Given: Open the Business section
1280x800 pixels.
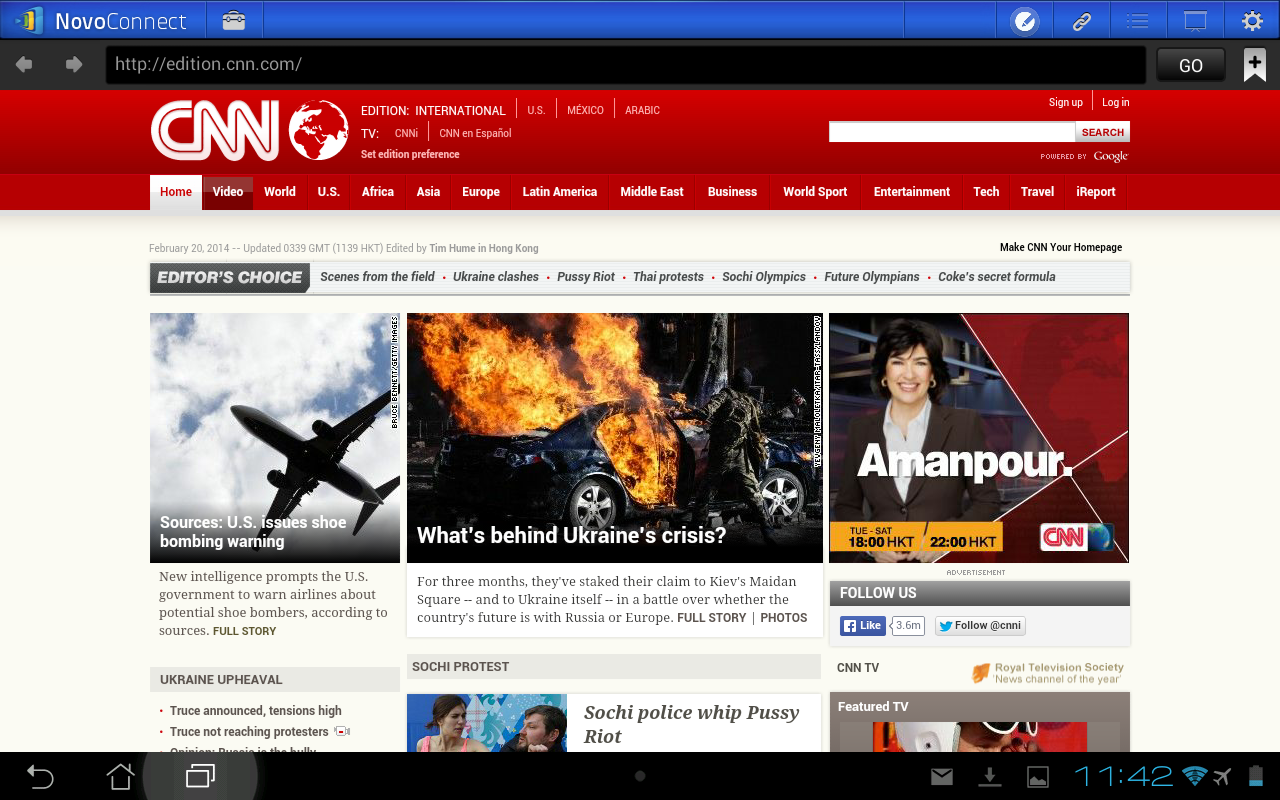Looking at the screenshot, I should (x=732, y=192).
